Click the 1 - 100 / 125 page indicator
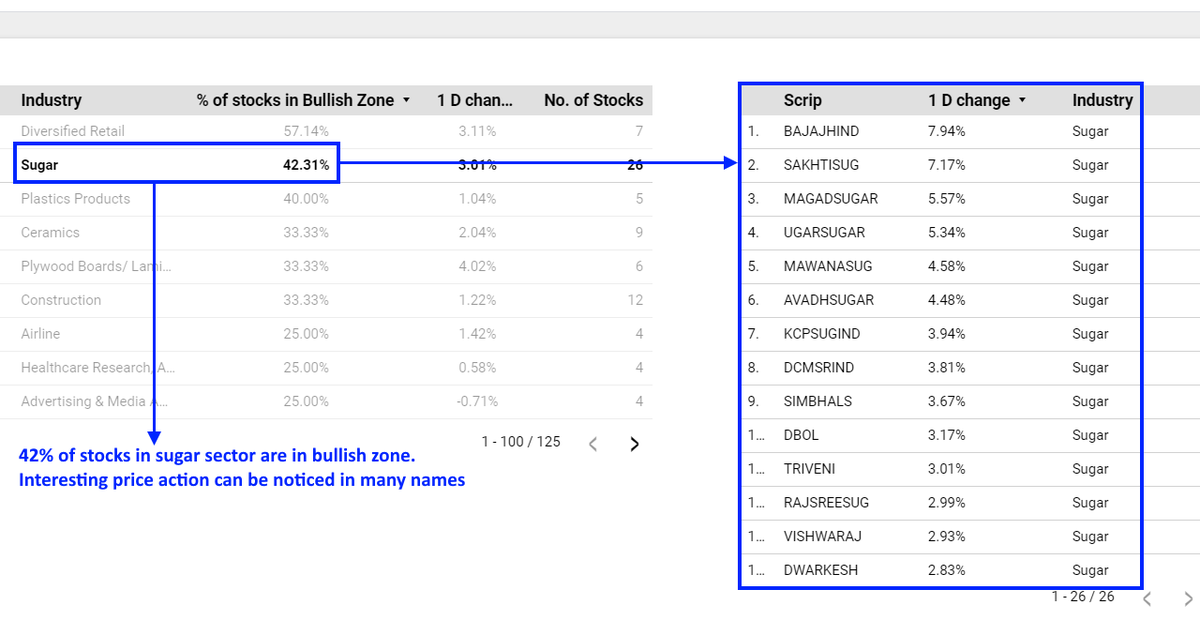Screen dimensions: 1200x620 pyautogui.click(x=521, y=443)
